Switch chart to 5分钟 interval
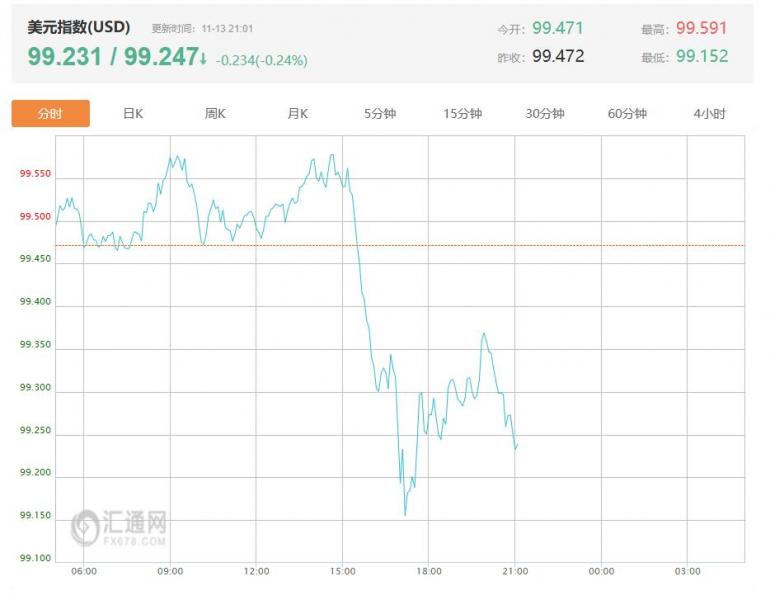770x600 pixels. point(380,114)
